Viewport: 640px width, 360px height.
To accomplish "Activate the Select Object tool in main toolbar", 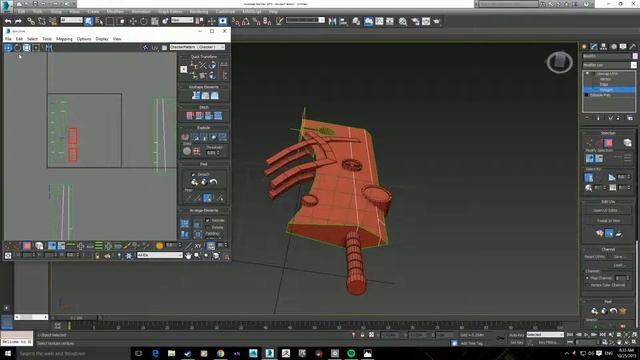I will point(89,21).
